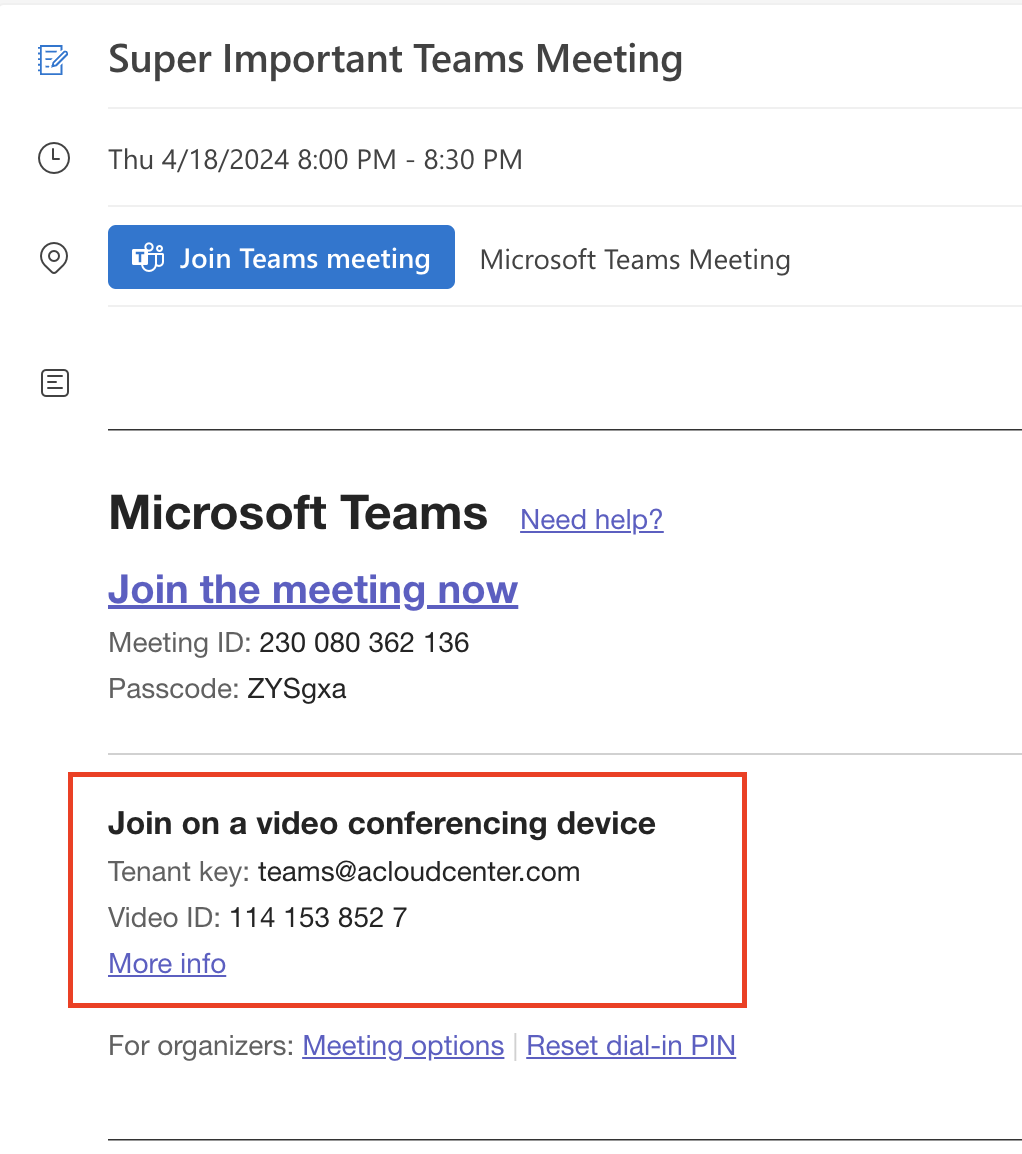Click the bold Microsoft Teams heading
Screen dimensions: 1022x1154
pyautogui.click(x=298, y=513)
